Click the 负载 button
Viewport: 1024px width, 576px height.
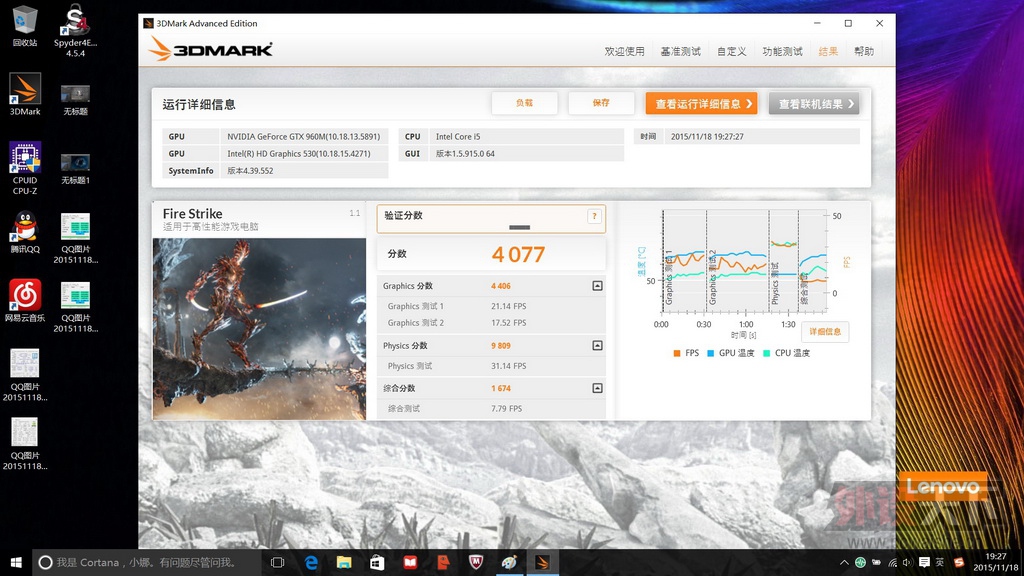[524, 103]
